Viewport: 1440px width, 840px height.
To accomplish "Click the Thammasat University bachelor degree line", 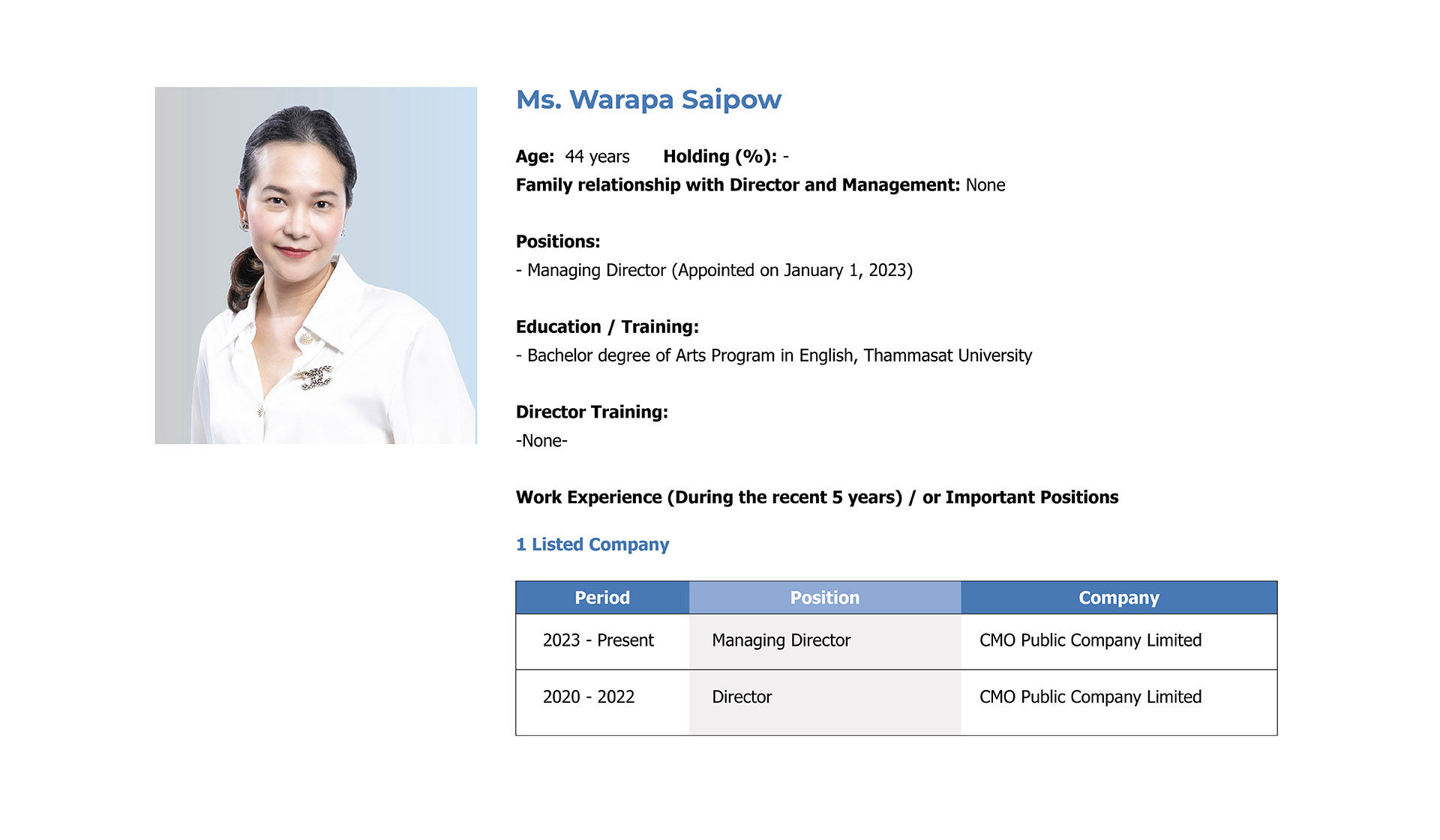I will point(774,355).
